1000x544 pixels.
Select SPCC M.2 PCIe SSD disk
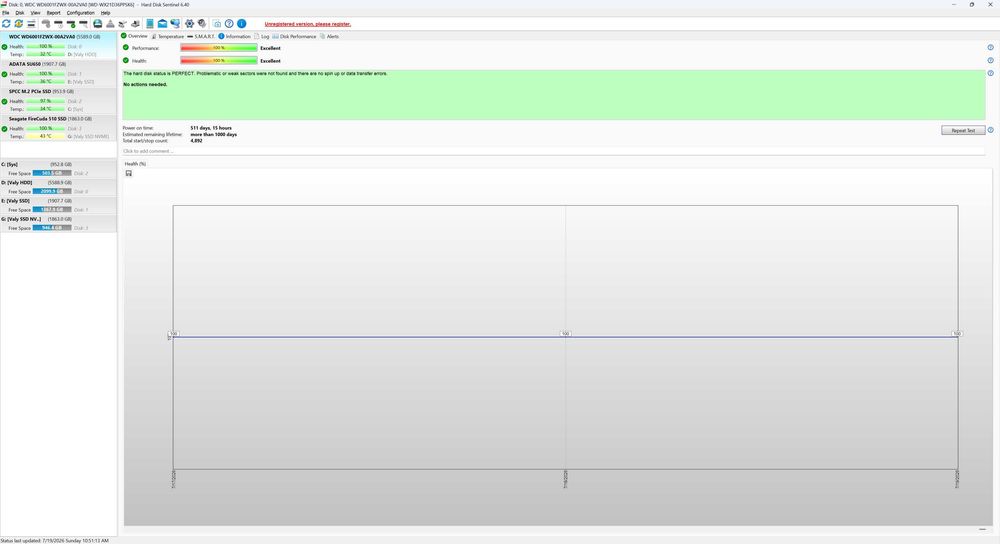click(58, 100)
